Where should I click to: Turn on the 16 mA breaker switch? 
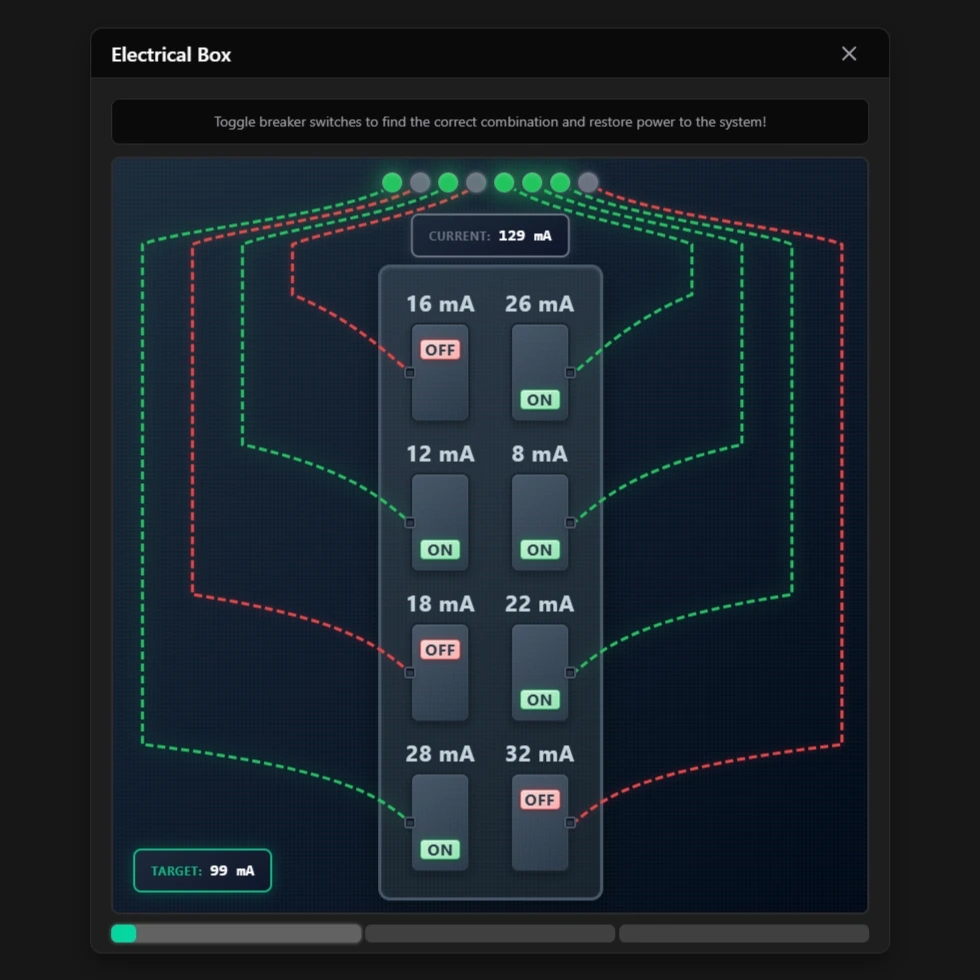click(x=440, y=372)
